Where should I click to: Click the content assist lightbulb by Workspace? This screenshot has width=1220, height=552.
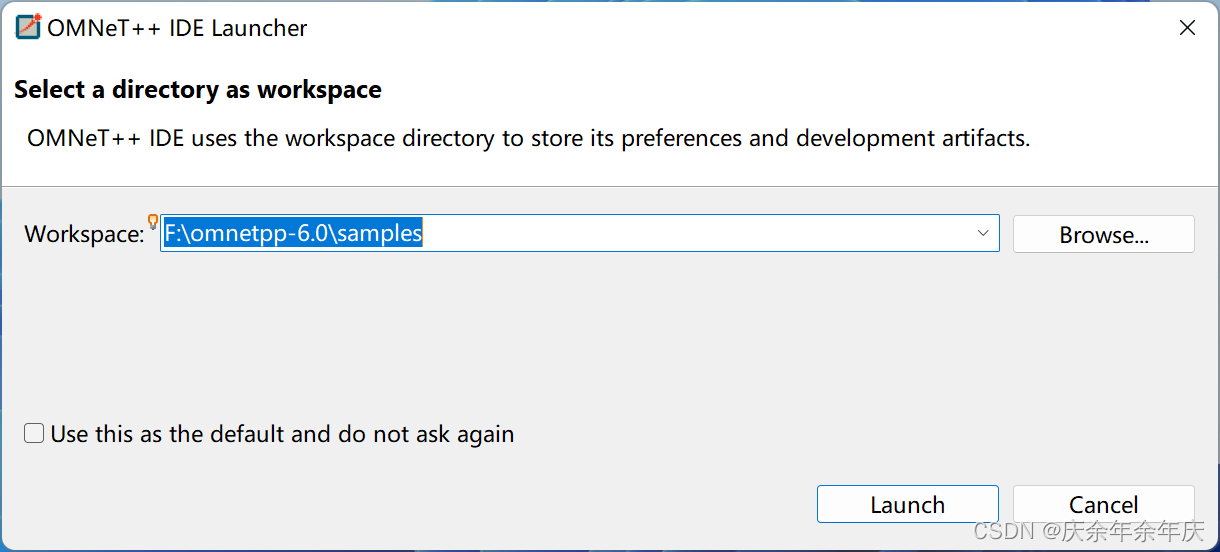pos(153,222)
